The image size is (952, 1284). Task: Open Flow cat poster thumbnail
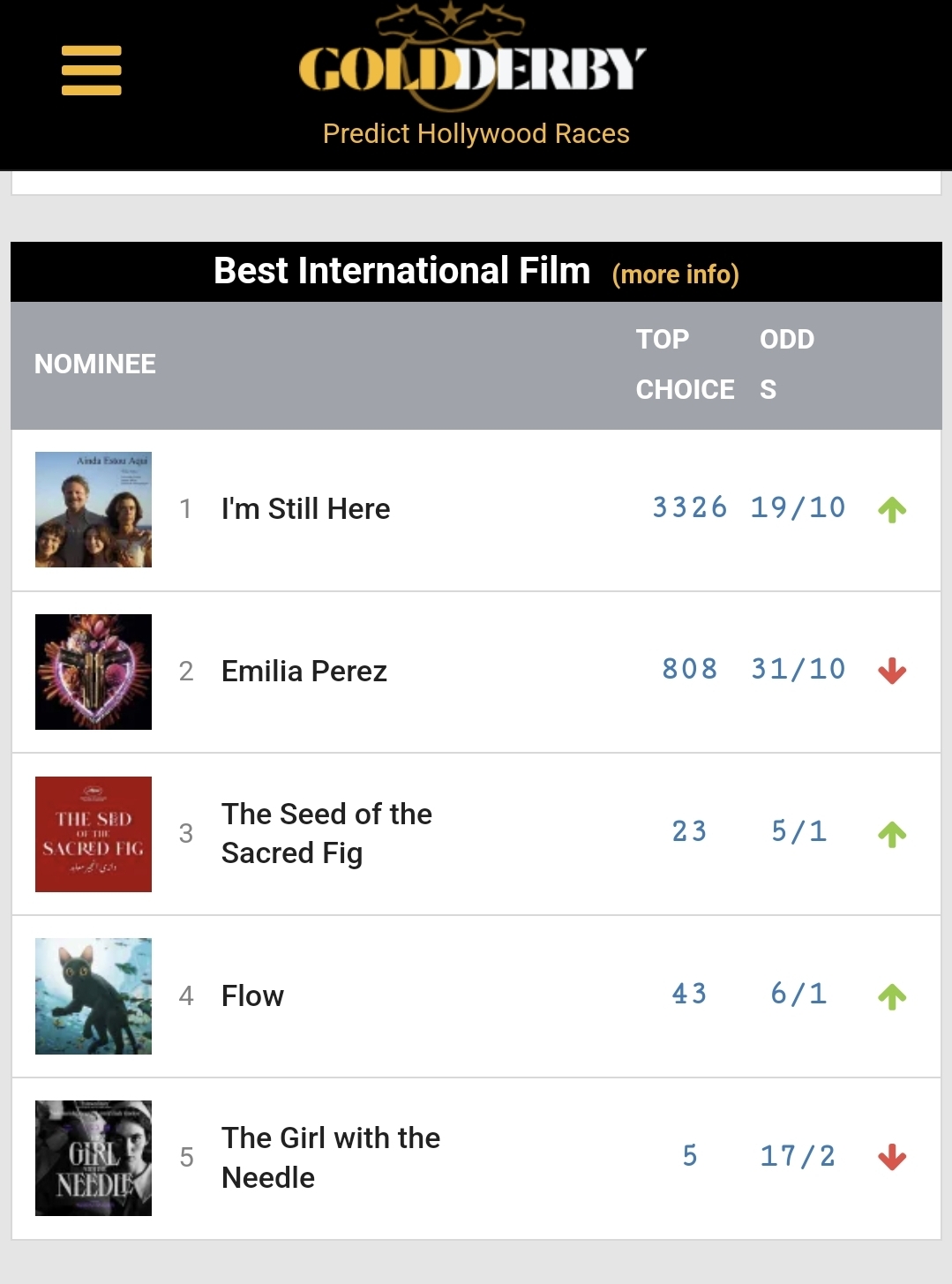tap(94, 996)
